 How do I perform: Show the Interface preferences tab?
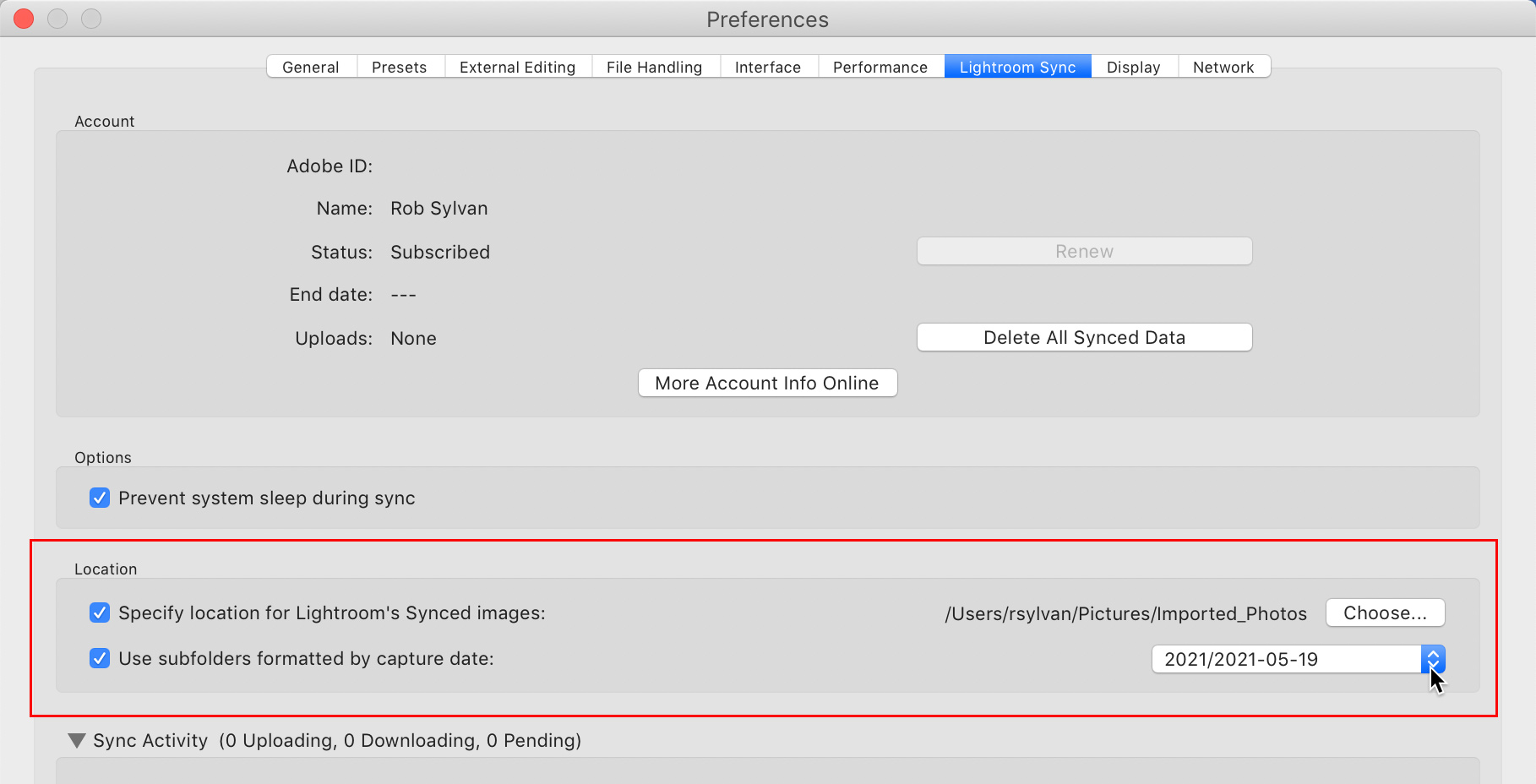pos(767,67)
